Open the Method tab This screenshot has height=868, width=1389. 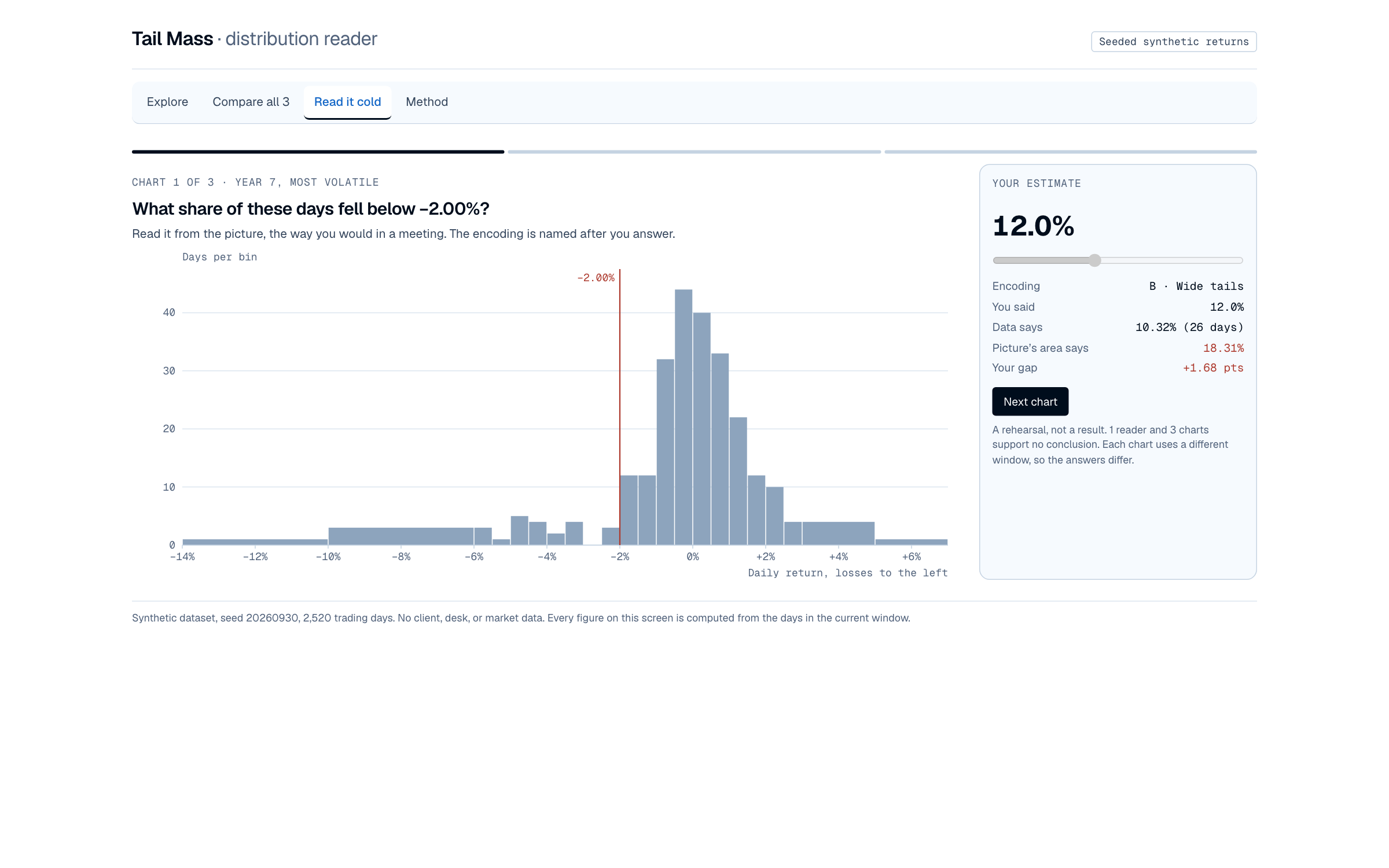point(427,102)
